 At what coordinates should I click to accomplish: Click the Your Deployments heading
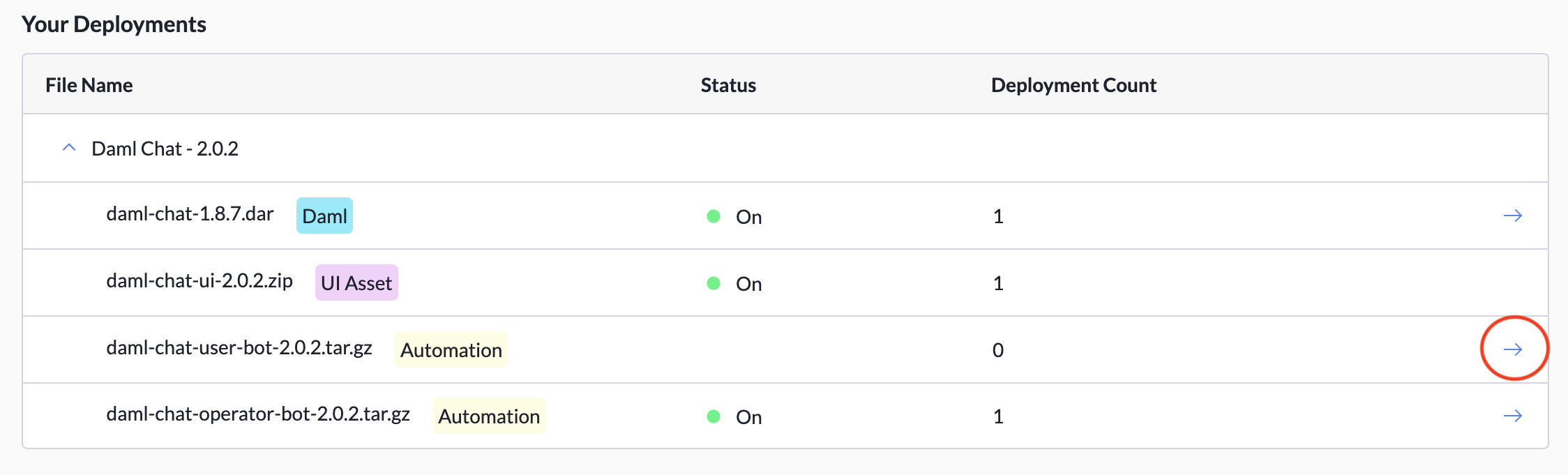tap(115, 23)
